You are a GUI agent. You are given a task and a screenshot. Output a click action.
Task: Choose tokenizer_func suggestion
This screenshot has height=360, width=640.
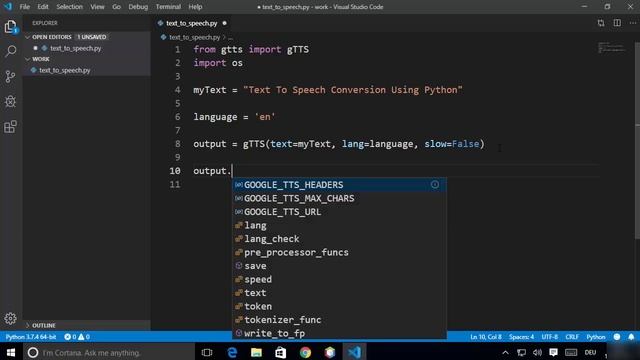pyautogui.click(x=340, y=320)
